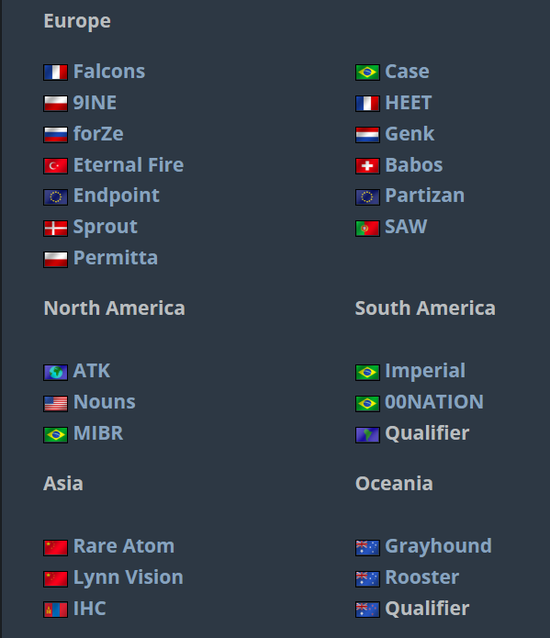Open the HEET team link

[408, 103]
